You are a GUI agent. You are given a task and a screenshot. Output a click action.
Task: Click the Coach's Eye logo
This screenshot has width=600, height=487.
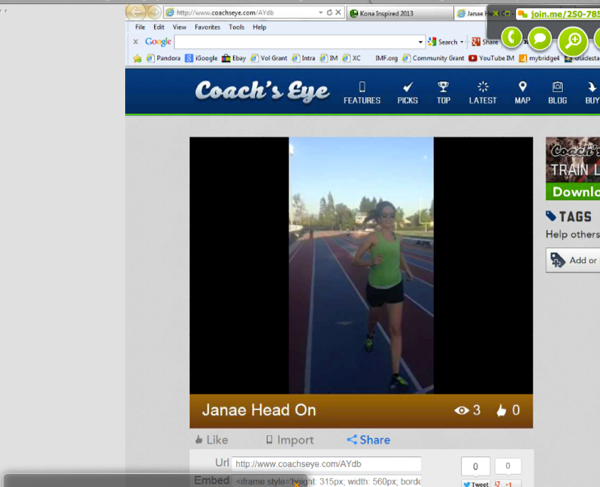(x=262, y=91)
